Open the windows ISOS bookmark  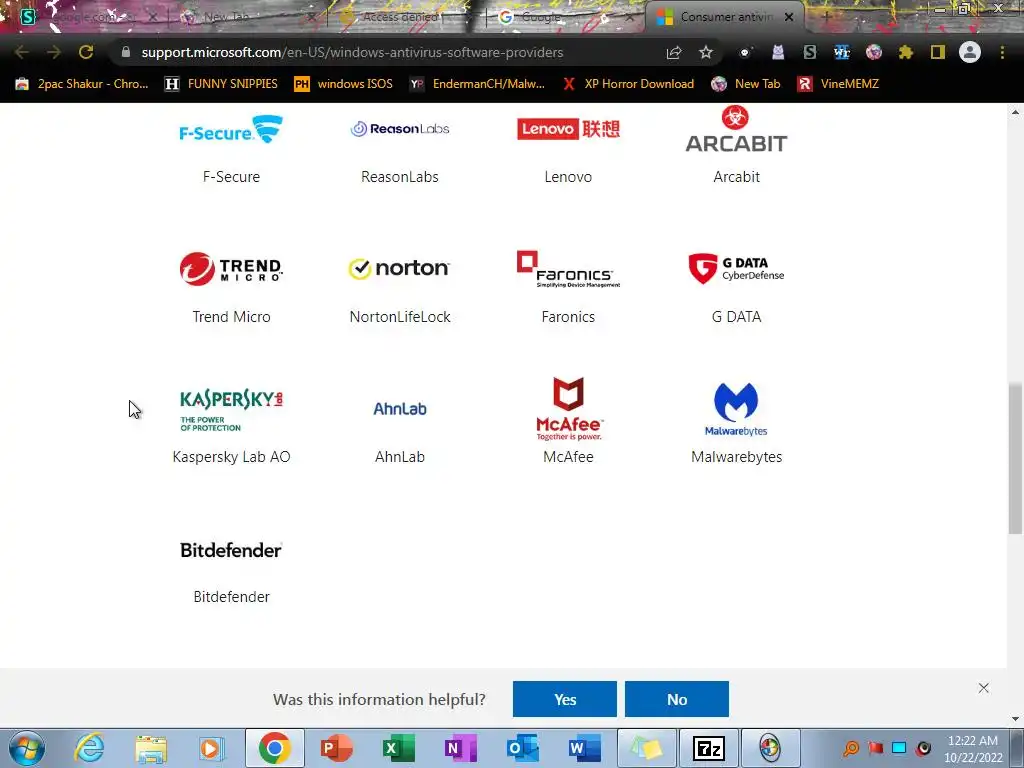pos(344,84)
